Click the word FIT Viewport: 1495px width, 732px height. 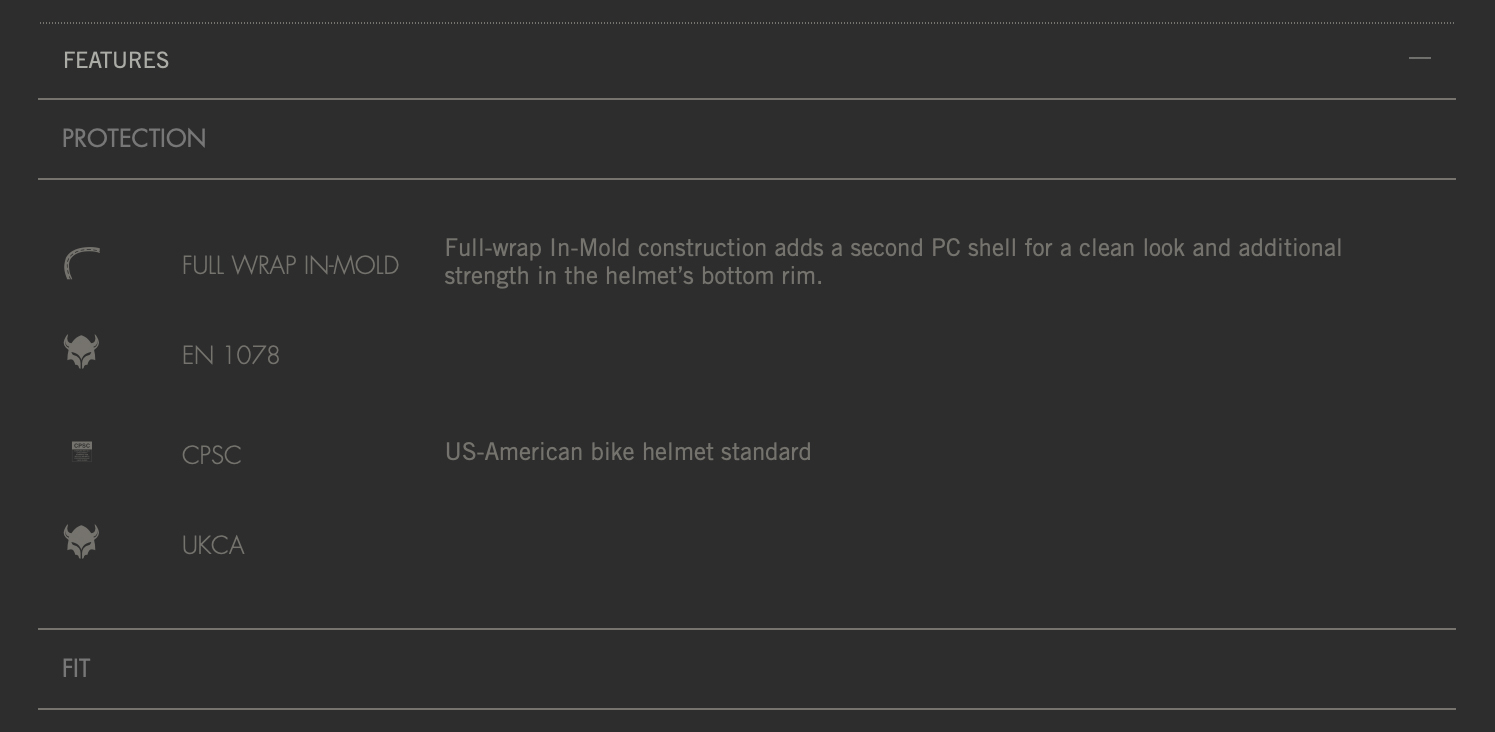pyautogui.click(x=76, y=668)
